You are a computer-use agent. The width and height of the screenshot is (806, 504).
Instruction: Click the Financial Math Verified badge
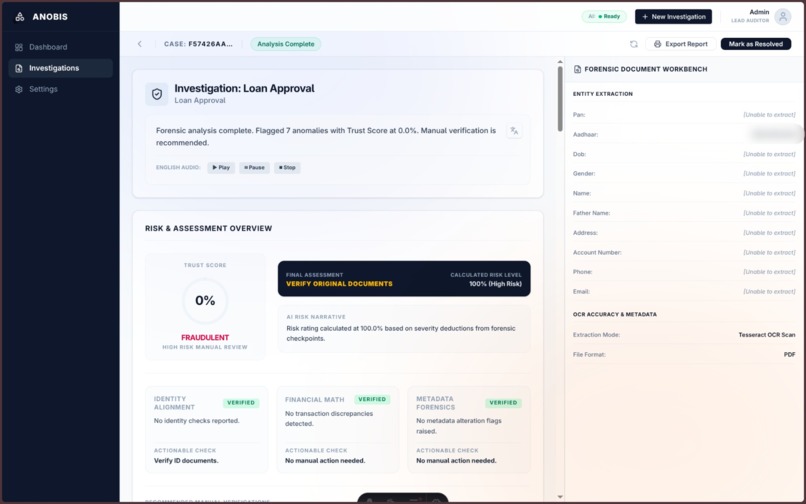point(372,399)
